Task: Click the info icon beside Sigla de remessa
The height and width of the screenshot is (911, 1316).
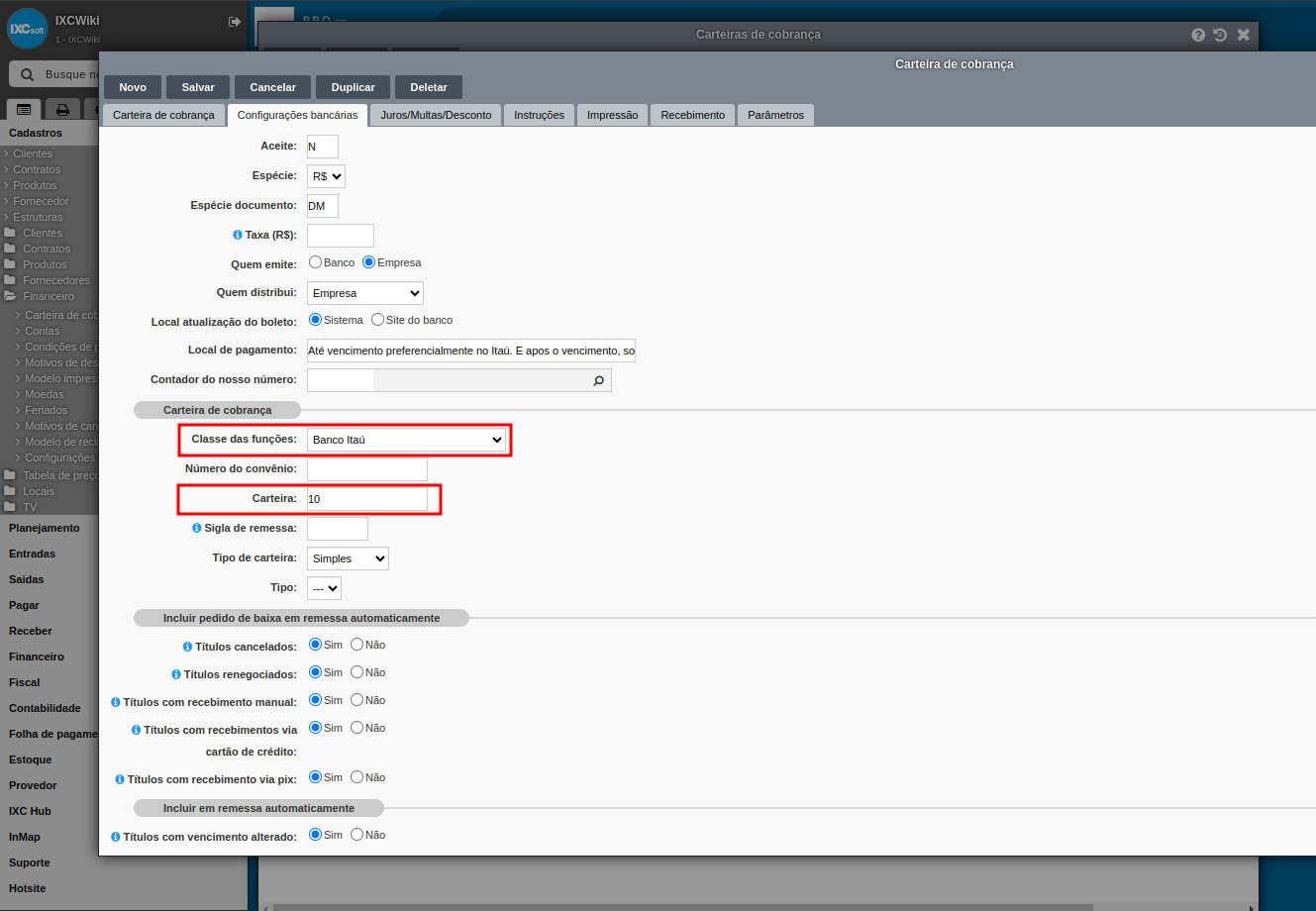Action: [x=196, y=528]
